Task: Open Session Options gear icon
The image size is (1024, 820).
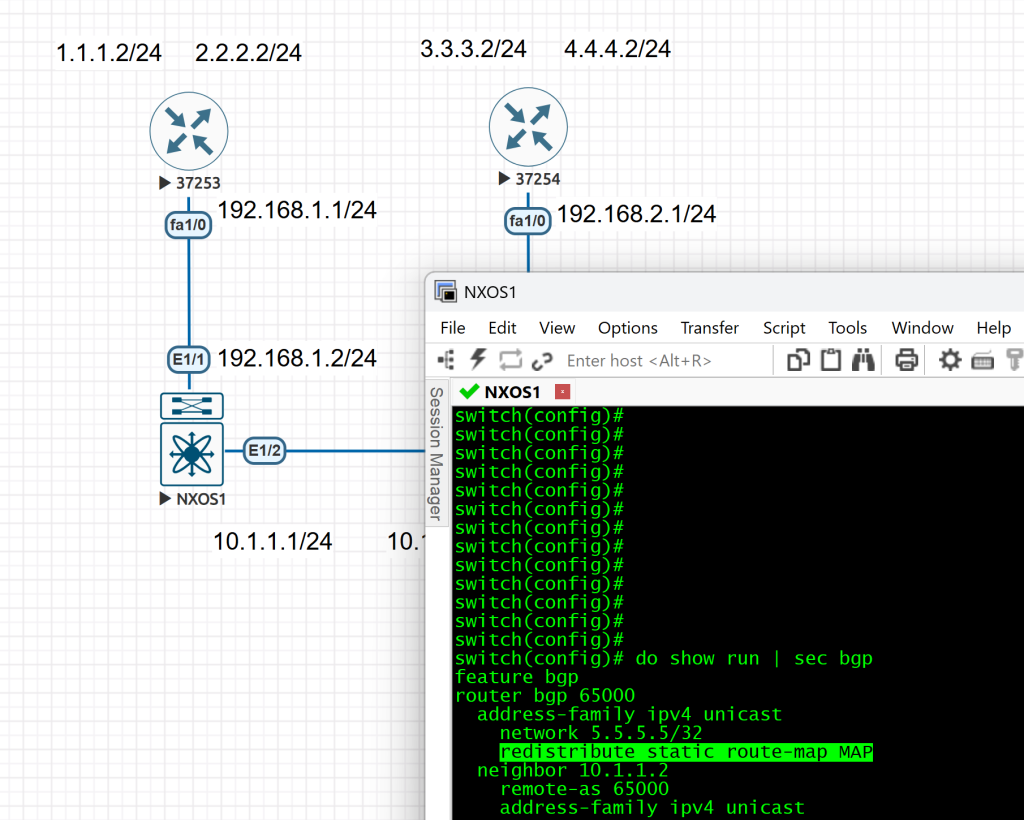Action: pyautogui.click(x=949, y=360)
